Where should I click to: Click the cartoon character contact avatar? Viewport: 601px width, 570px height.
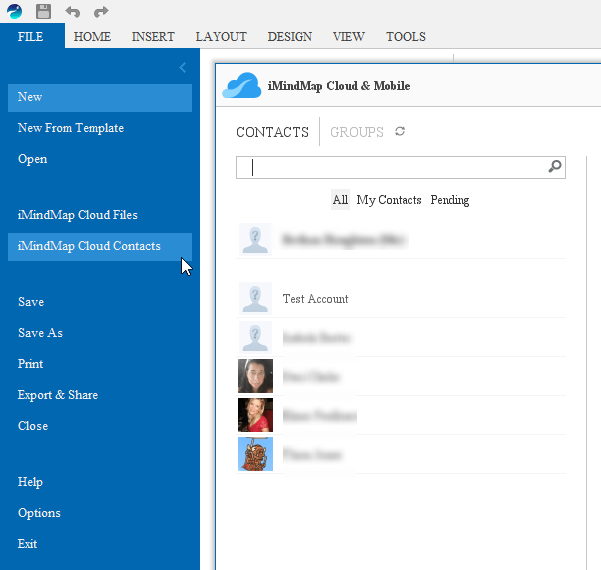[x=255, y=454]
